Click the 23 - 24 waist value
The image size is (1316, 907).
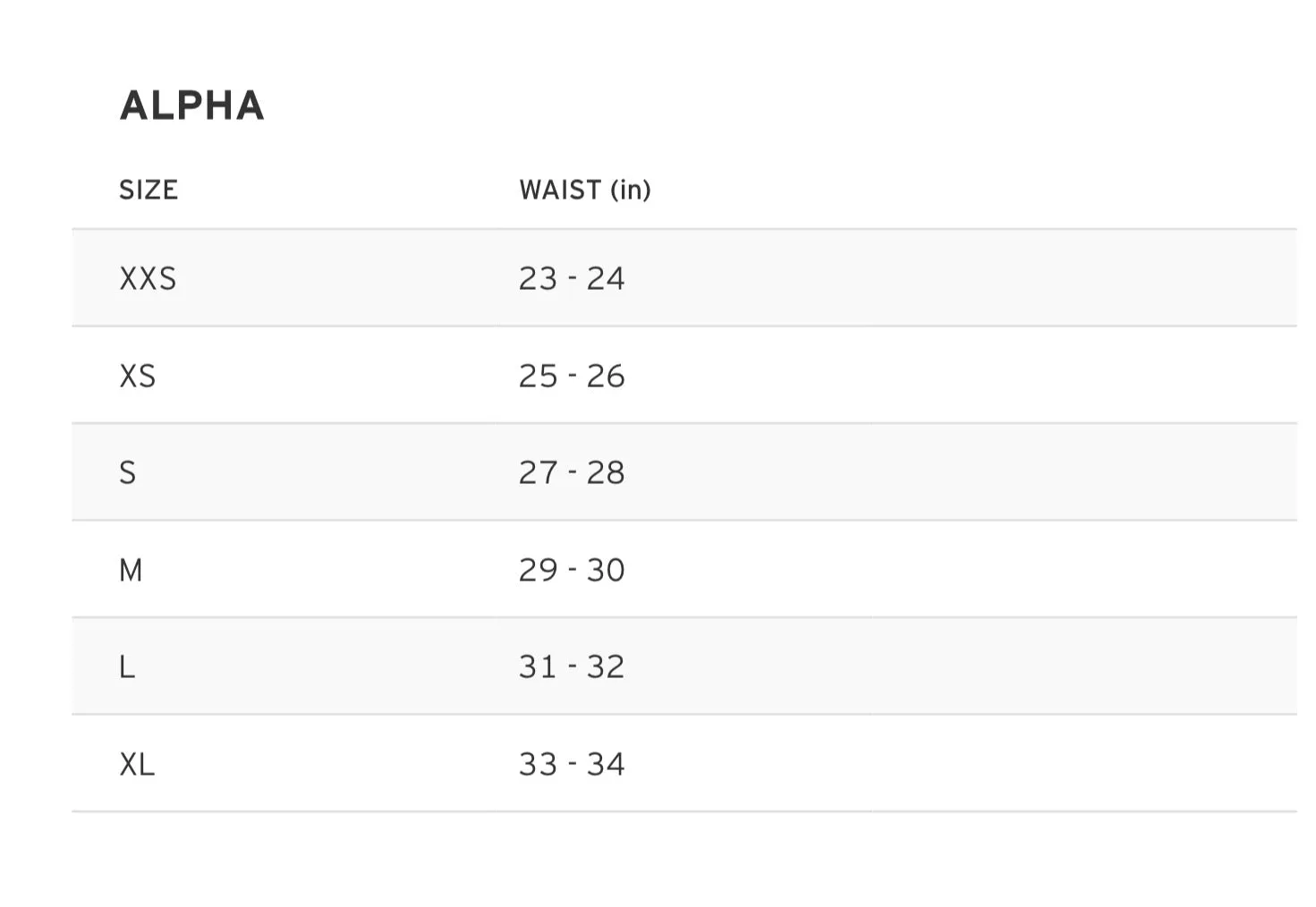click(572, 278)
